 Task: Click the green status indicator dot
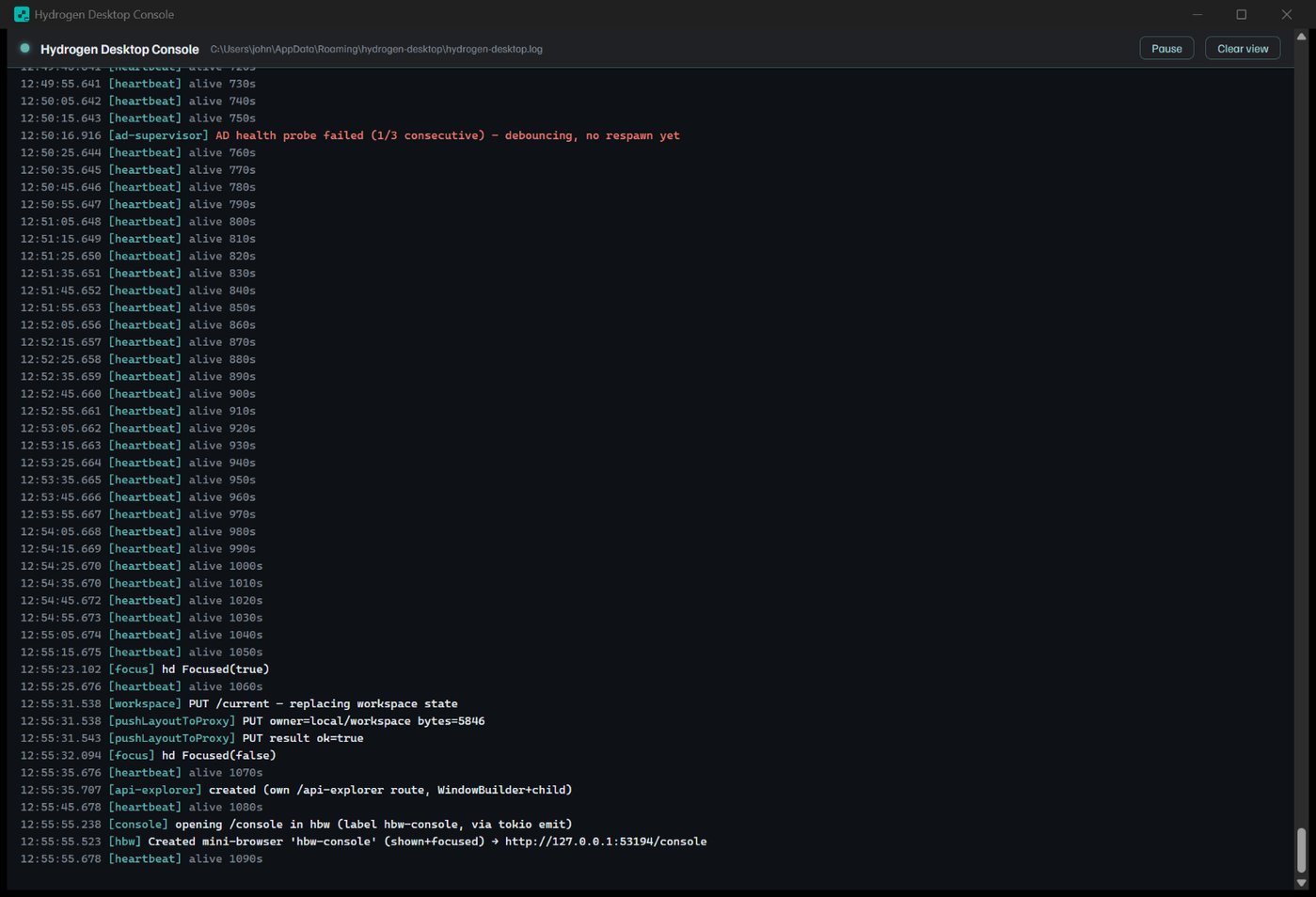[25, 48]
